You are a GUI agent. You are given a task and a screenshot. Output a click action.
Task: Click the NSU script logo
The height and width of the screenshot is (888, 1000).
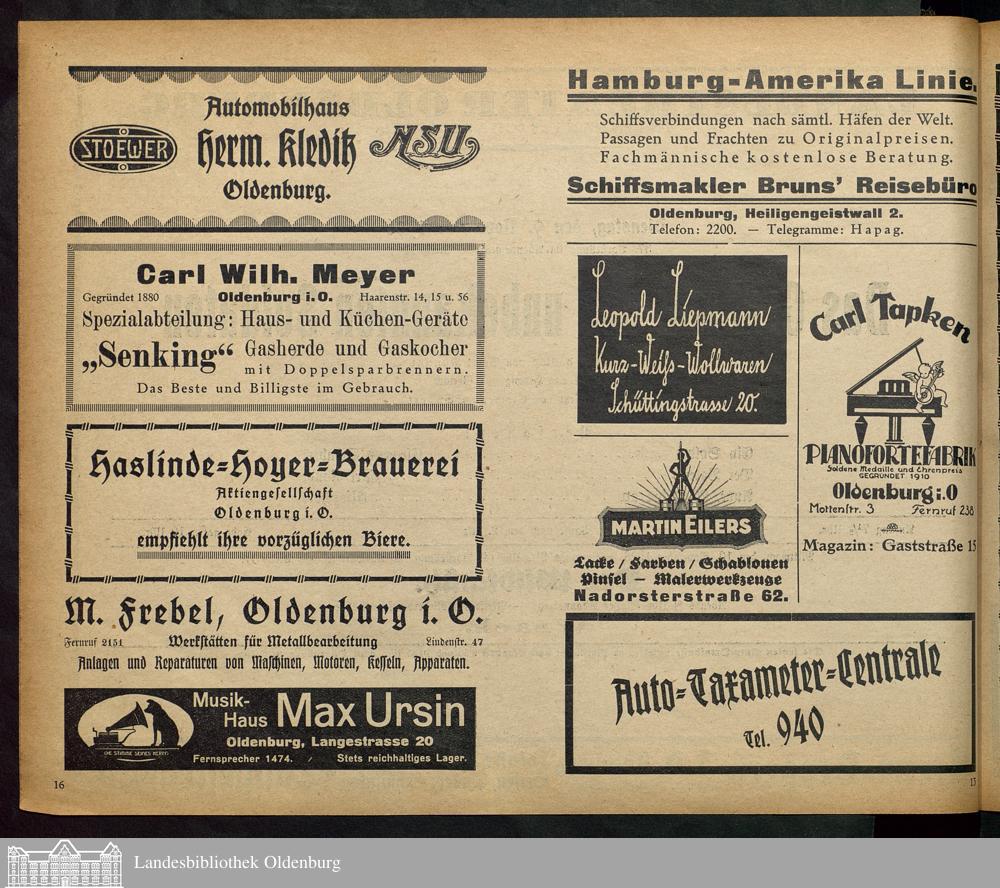pyautogui.click(x=424, y=148)
